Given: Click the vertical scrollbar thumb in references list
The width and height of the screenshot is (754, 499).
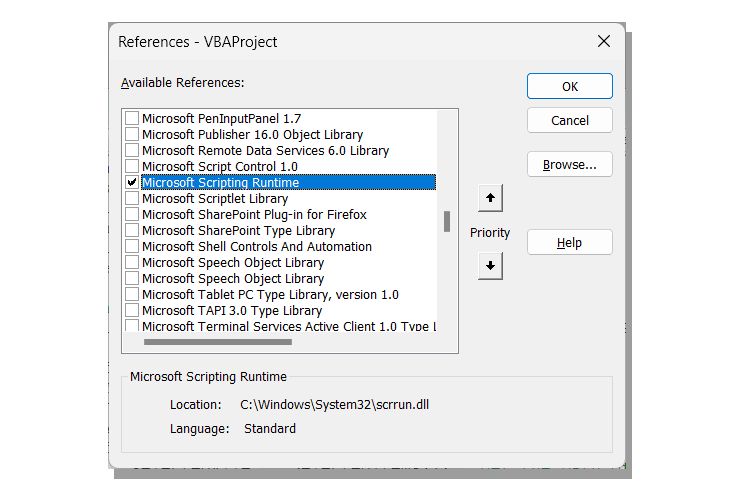Looking at the screenshot, I should click(x=447, y=222).
